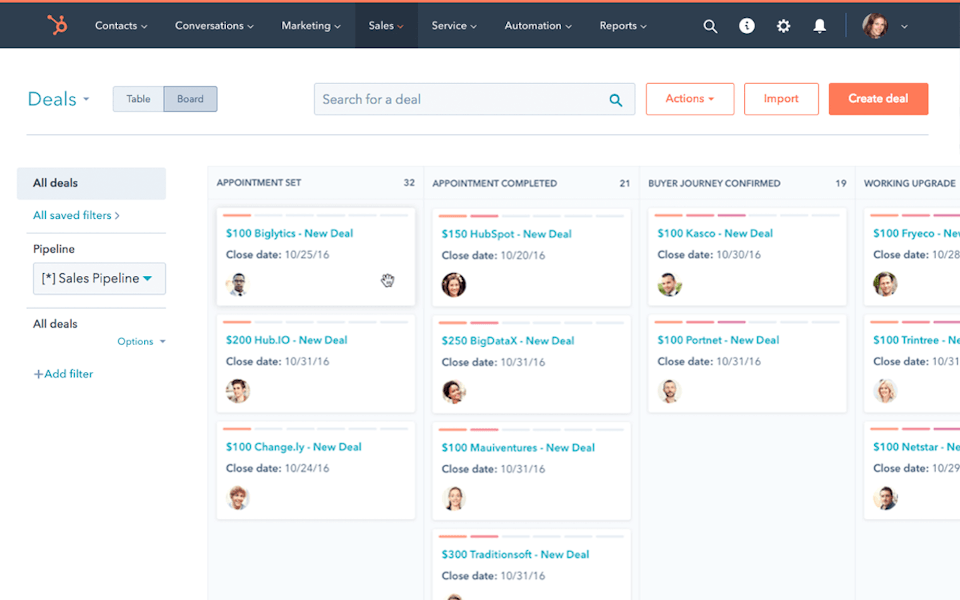
Task: Open $250 BigDataX - New Deal
Action: pos(508,340)
